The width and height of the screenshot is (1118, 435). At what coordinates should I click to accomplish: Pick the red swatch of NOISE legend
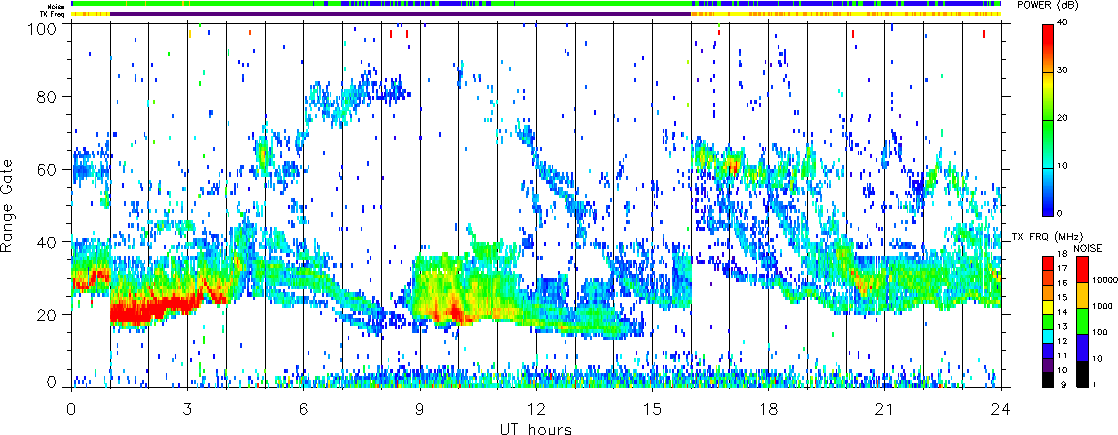tap(1082, 269)
